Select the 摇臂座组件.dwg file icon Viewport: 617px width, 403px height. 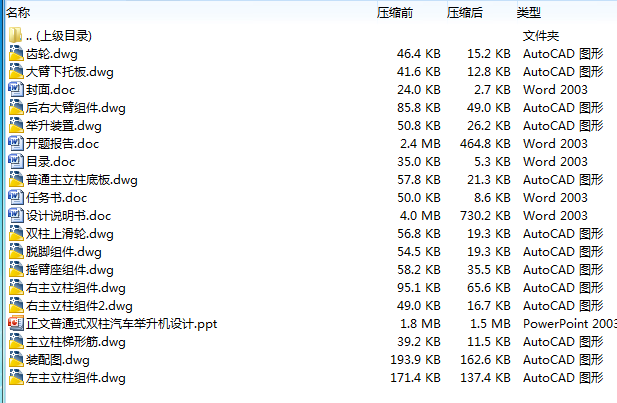click(x=16, y=270)
